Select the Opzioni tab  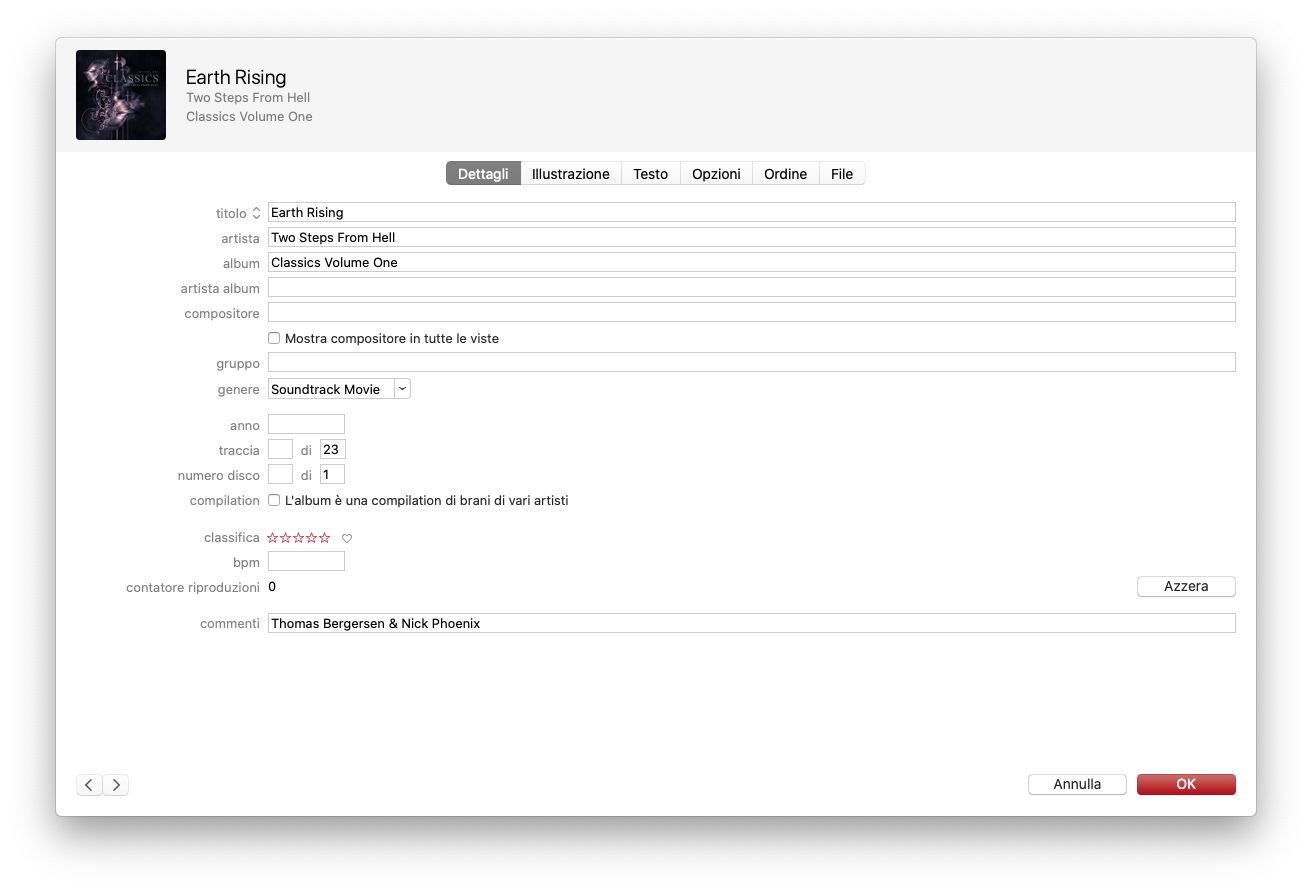pos(716,174)
